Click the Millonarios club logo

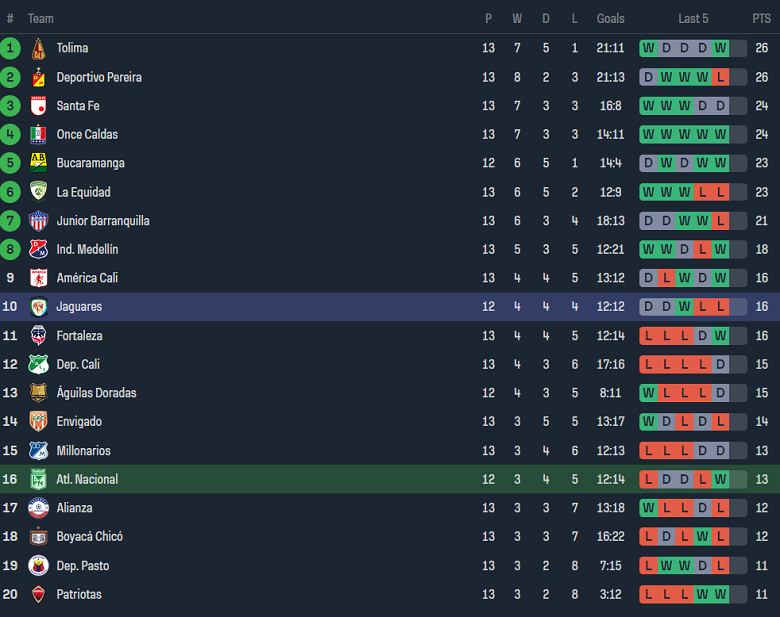pos(39,451)
